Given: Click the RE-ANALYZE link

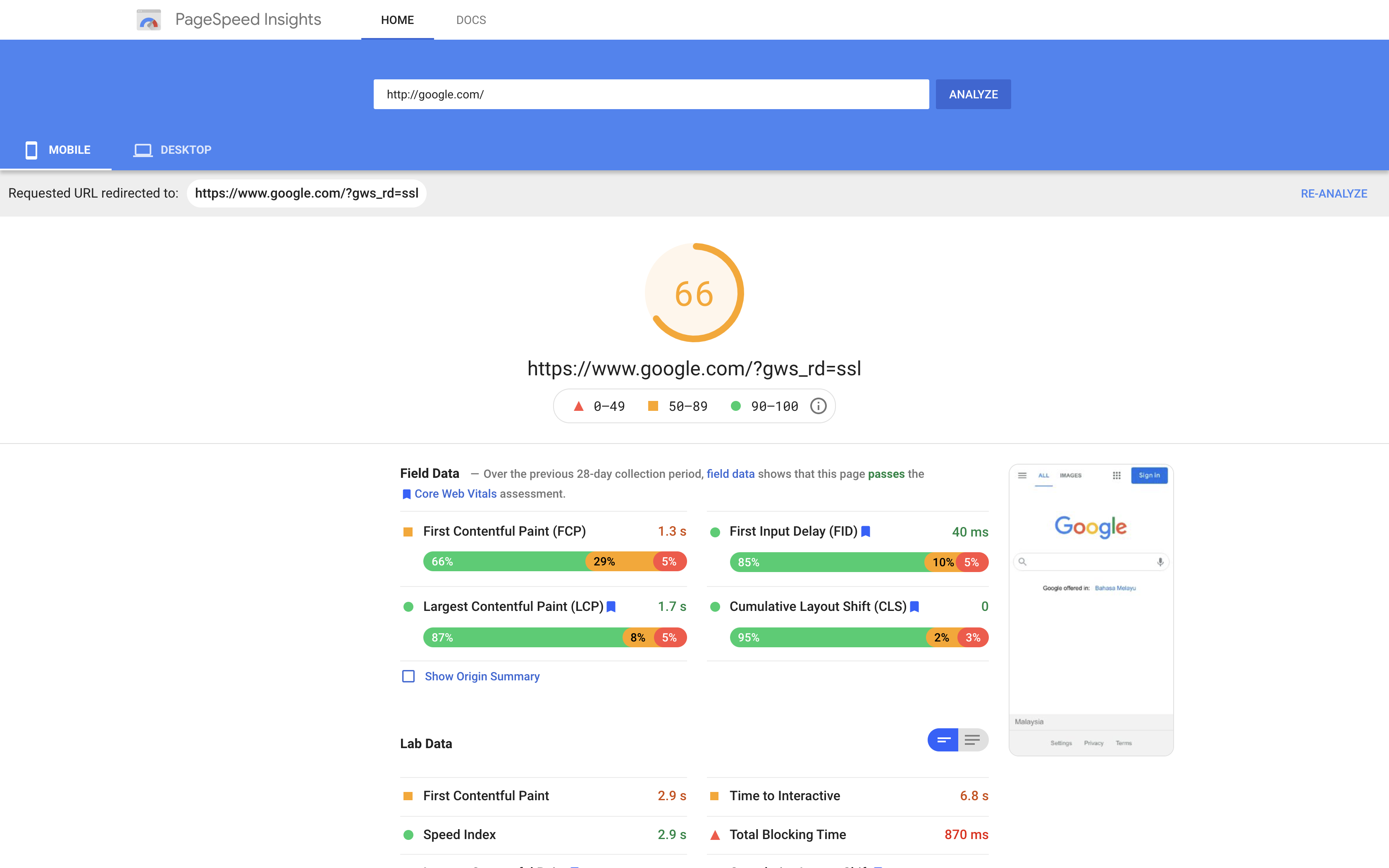Looking at the screenshot, I should [1333, 193].
